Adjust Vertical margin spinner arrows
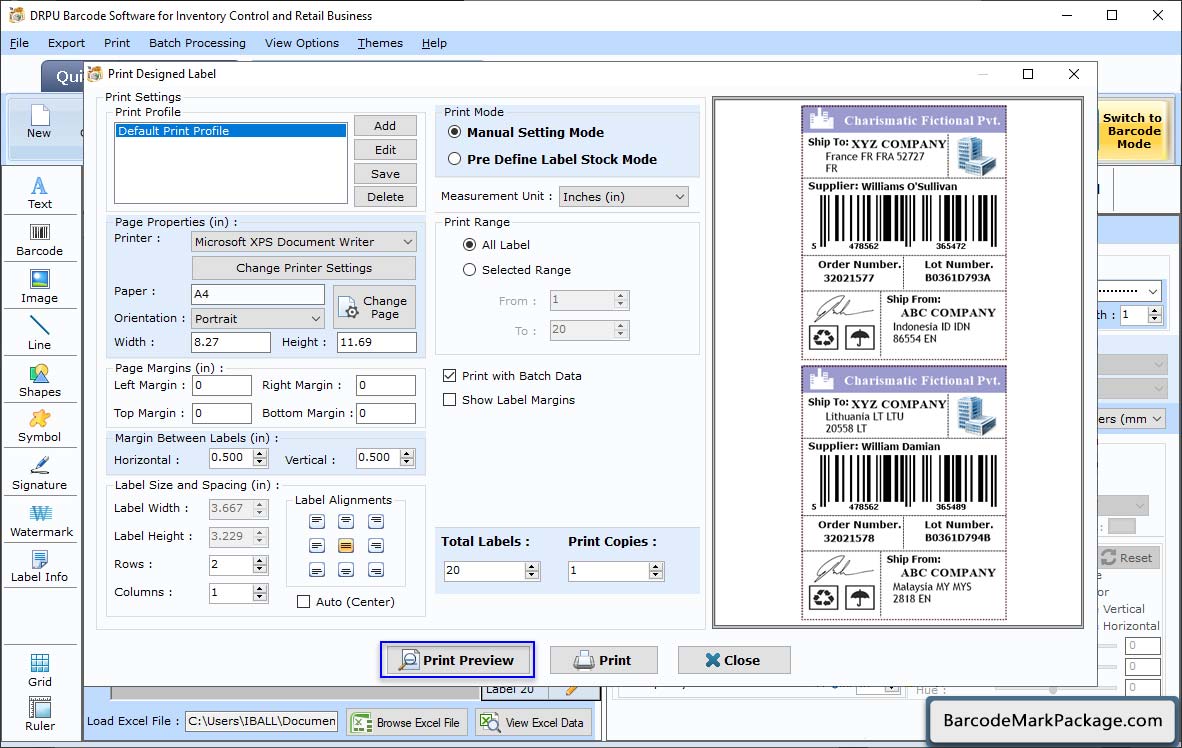Viewport: 1182px width, 748px height. click(407, 458)
